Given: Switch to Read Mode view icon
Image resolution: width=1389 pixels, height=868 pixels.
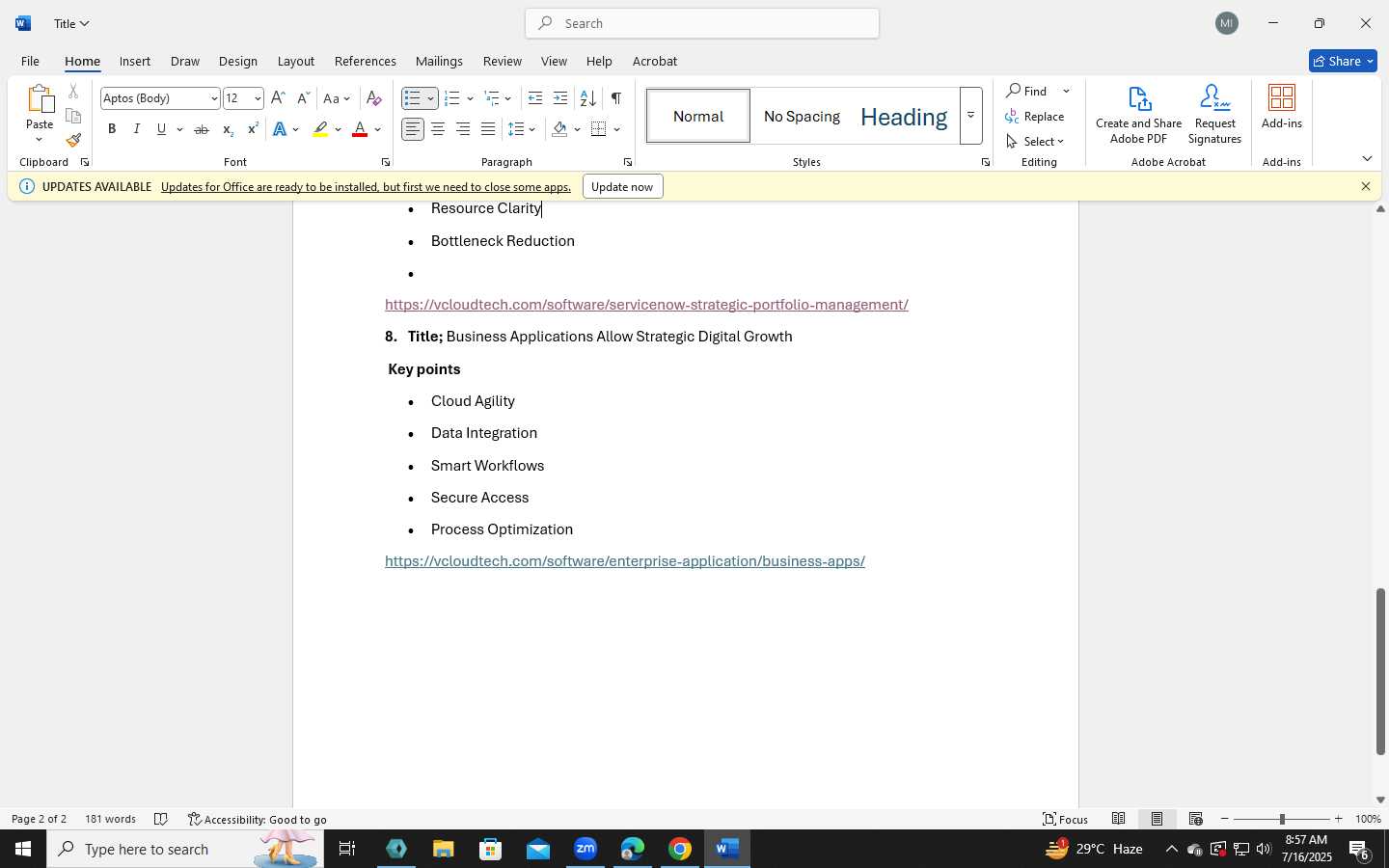Looking at the screenshot, I should (x=1119, y=819).
